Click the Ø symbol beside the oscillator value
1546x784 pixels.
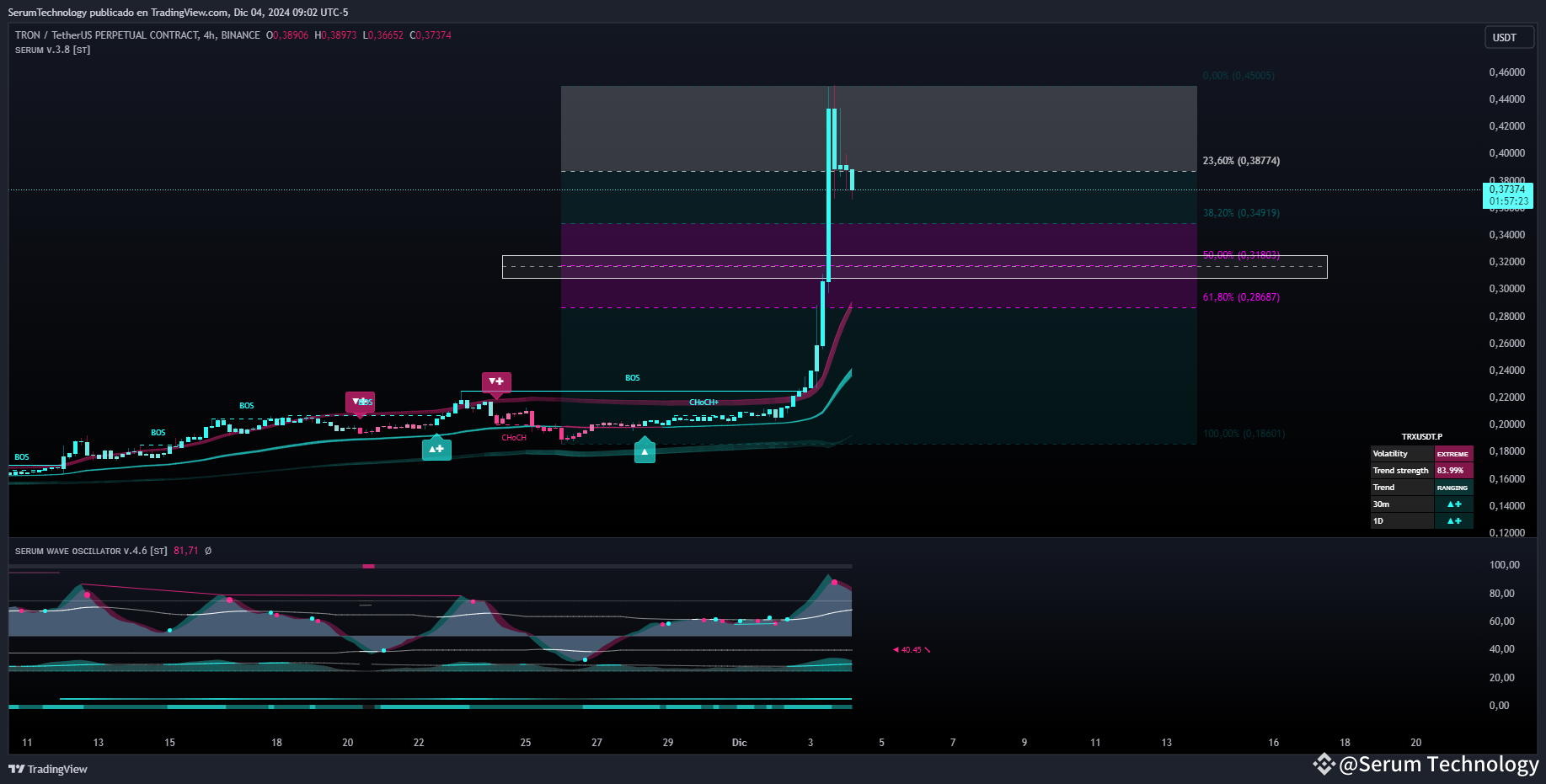pos(208,551)
